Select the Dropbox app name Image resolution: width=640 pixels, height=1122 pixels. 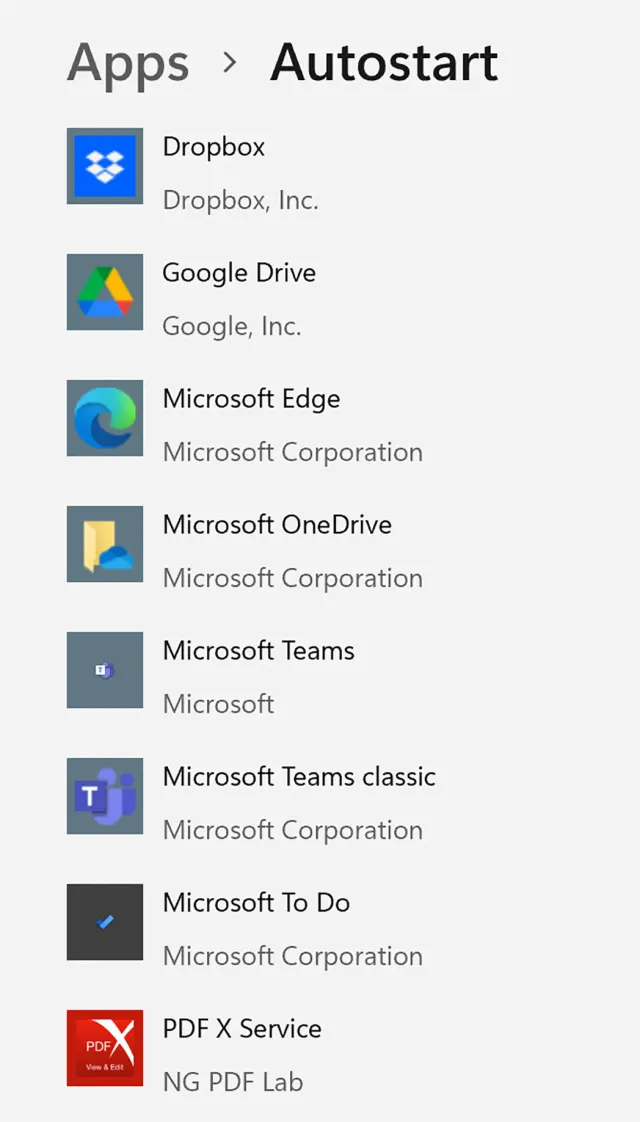click(214, 147)
